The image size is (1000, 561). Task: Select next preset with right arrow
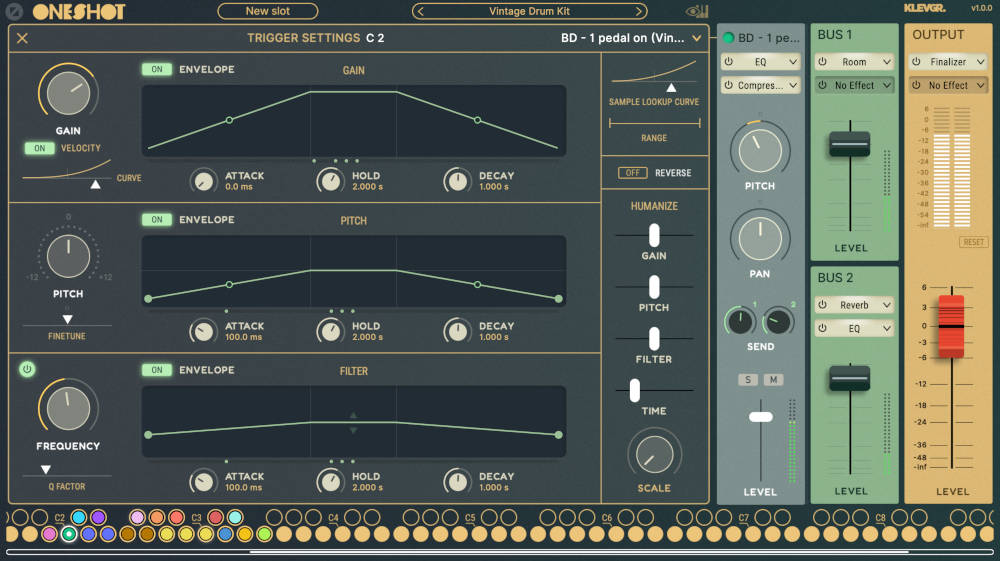pyautogui.click(x=640, y=12)
